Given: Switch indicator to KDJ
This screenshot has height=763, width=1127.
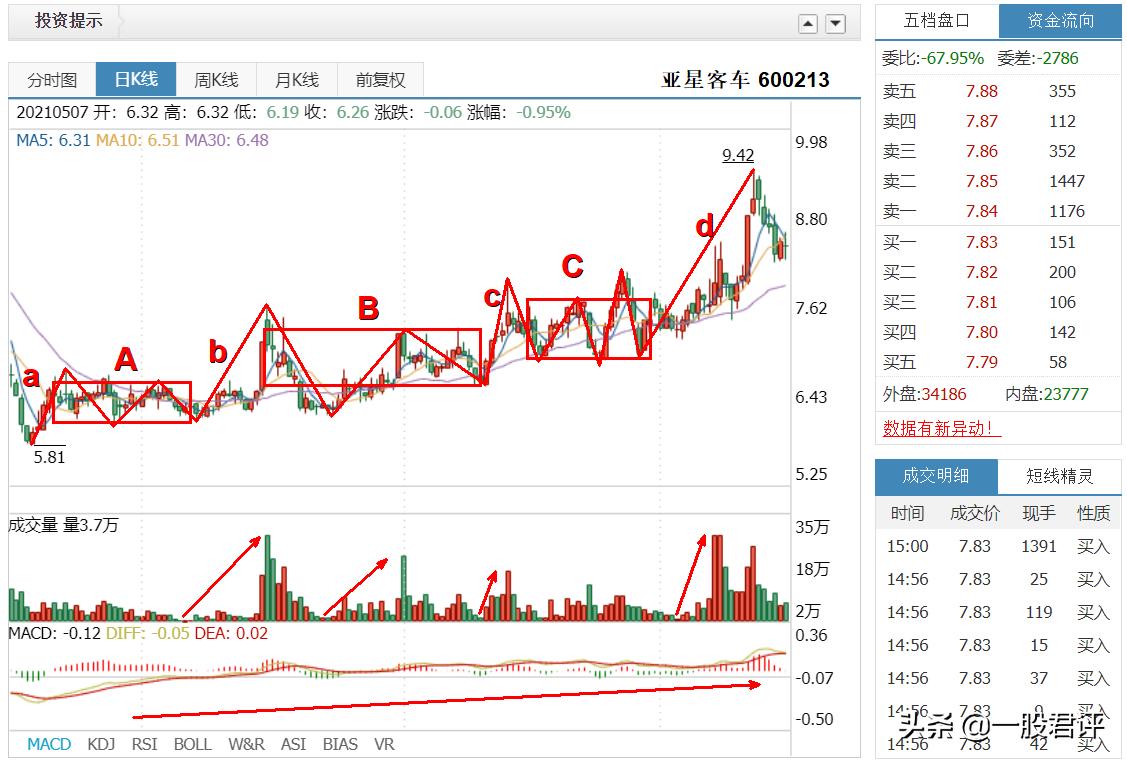Looking at the screenshot, I should click(x=101, y=744).
